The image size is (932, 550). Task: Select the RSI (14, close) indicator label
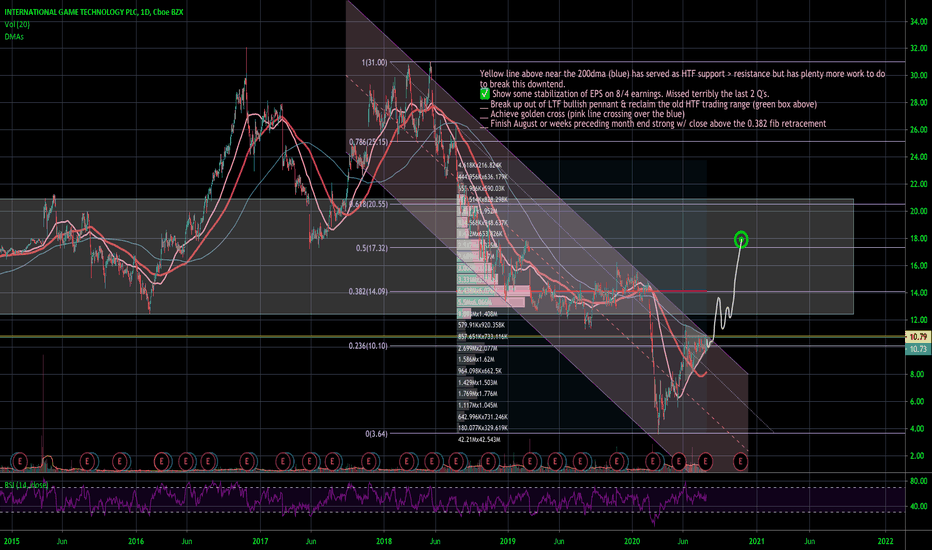tap(26, 485)
